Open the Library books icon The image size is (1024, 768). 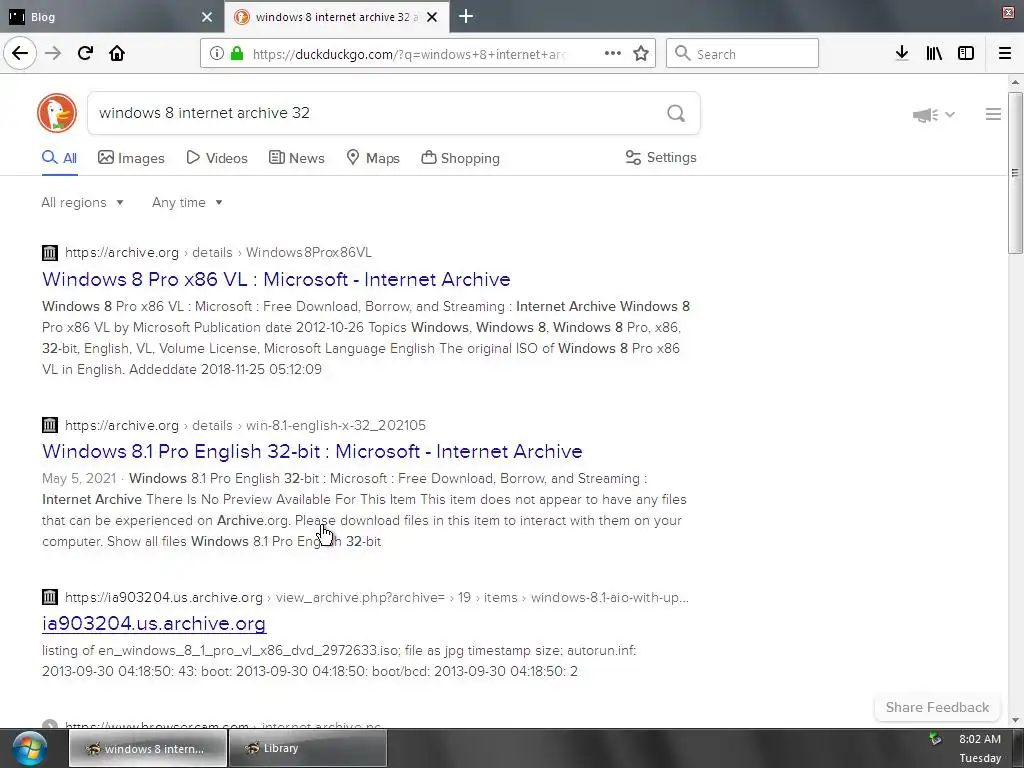pos(934,54)
